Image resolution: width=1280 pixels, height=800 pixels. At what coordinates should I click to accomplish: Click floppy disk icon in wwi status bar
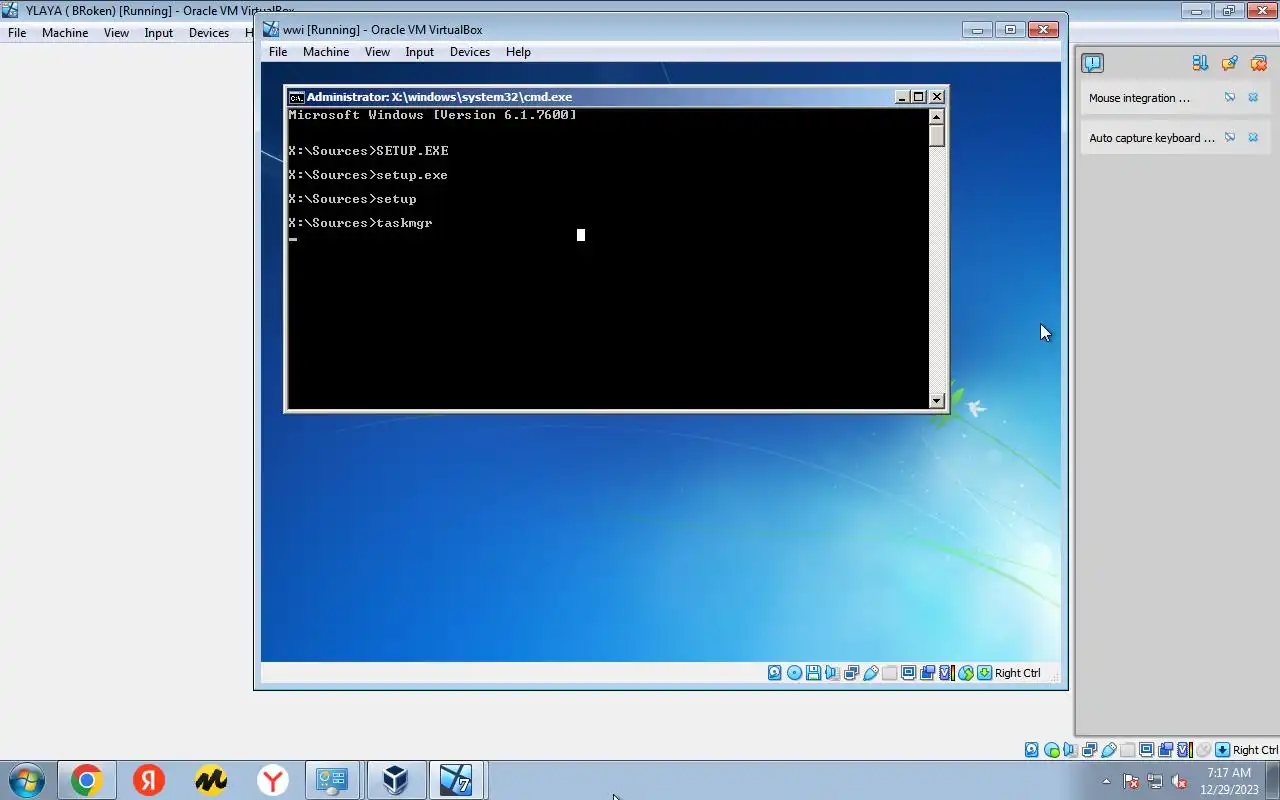[x=814, y=673]
